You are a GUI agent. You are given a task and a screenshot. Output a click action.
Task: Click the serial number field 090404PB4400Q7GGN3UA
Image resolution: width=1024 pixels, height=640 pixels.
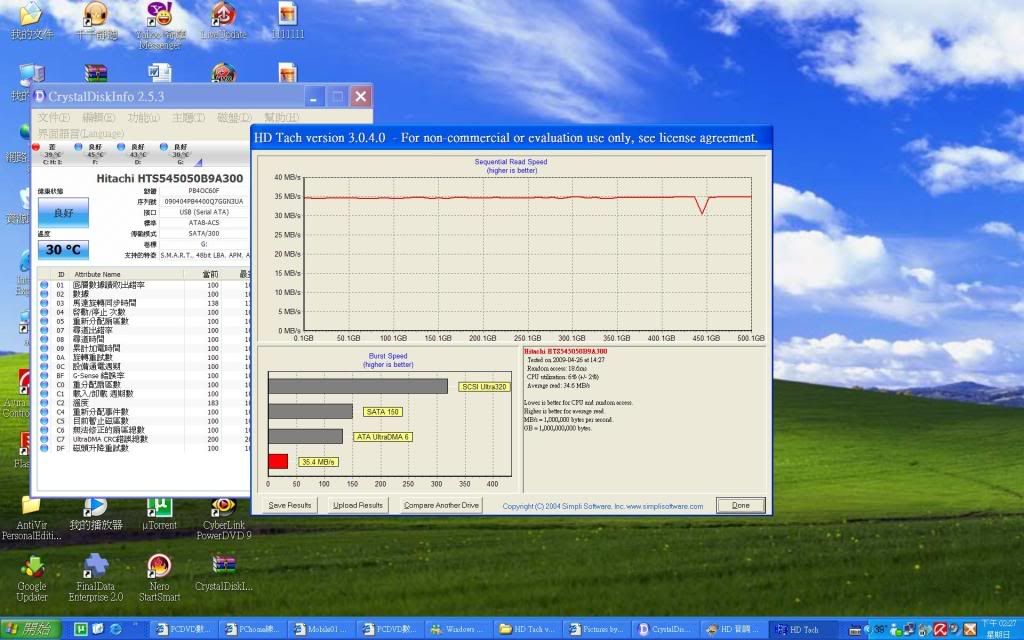click(x=204, y=202)
